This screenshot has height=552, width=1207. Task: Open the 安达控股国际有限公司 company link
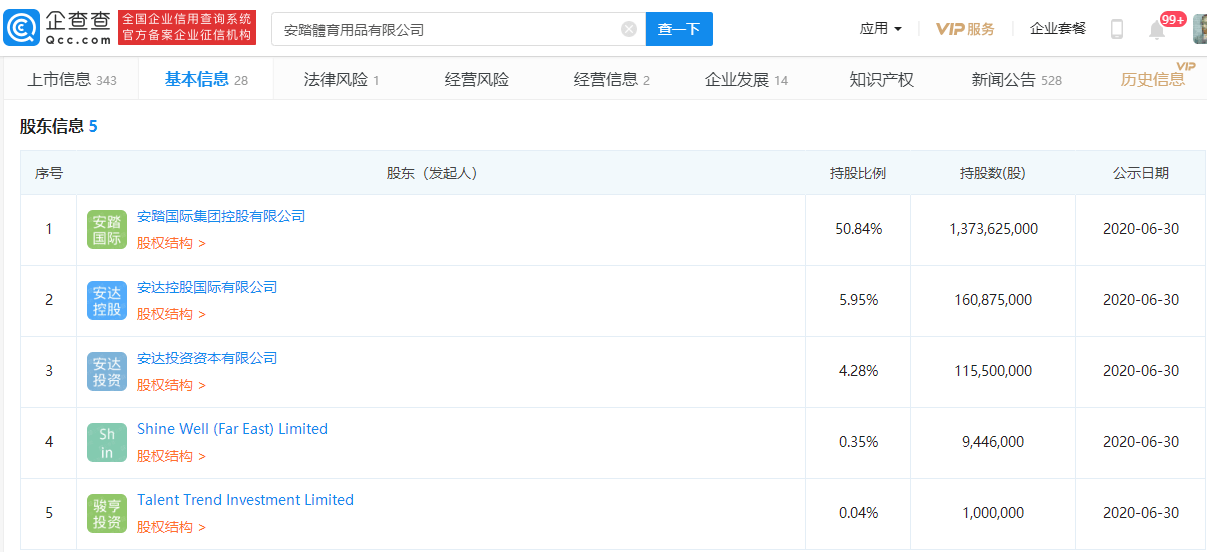coord(207,287)
